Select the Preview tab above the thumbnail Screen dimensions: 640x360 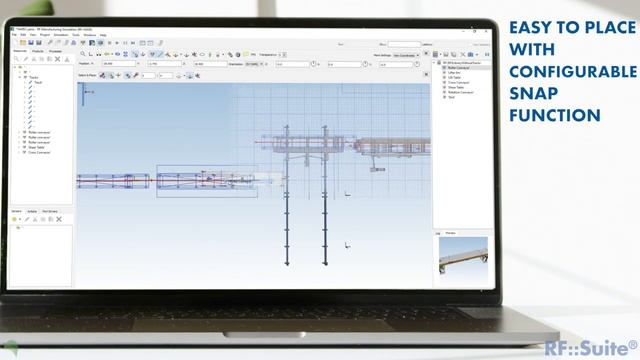451,233
